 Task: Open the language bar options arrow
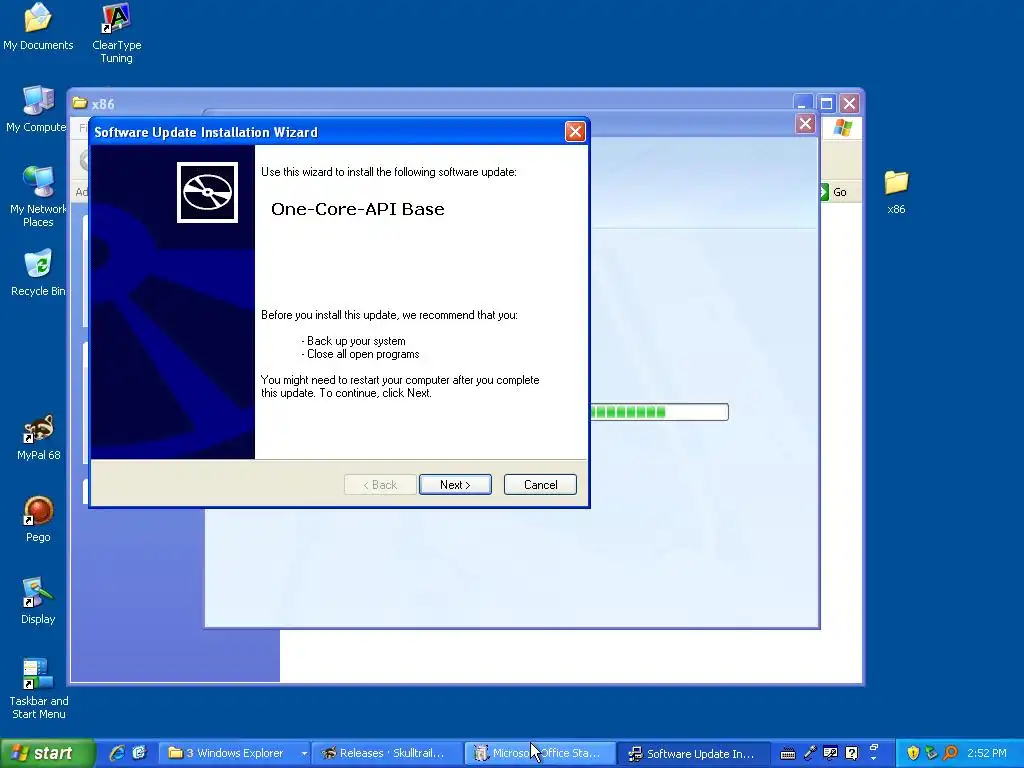click(874, 759)
